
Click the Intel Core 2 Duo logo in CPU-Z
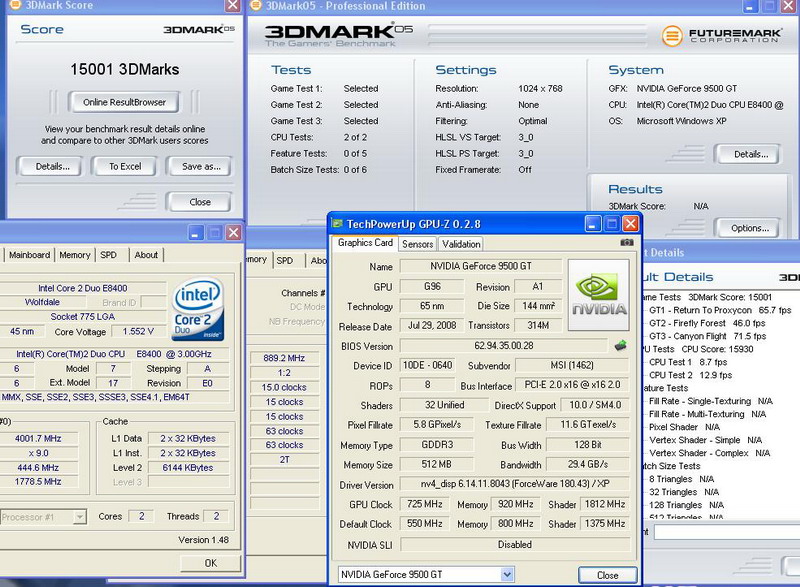coord(198,309)
